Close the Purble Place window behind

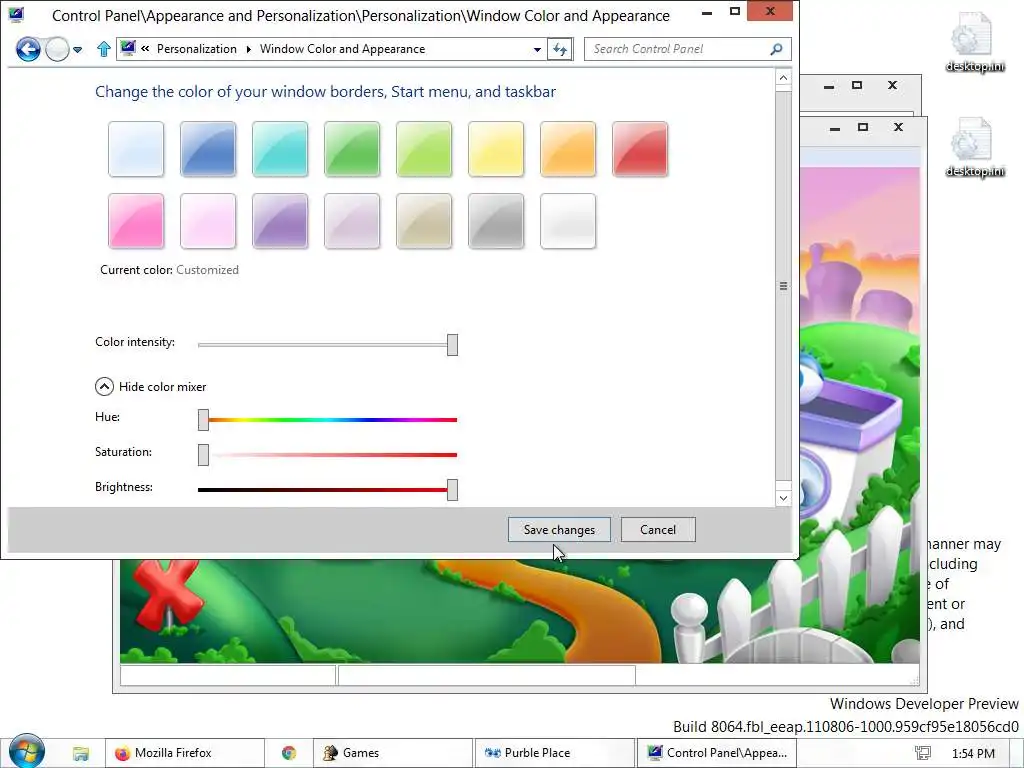898,127
